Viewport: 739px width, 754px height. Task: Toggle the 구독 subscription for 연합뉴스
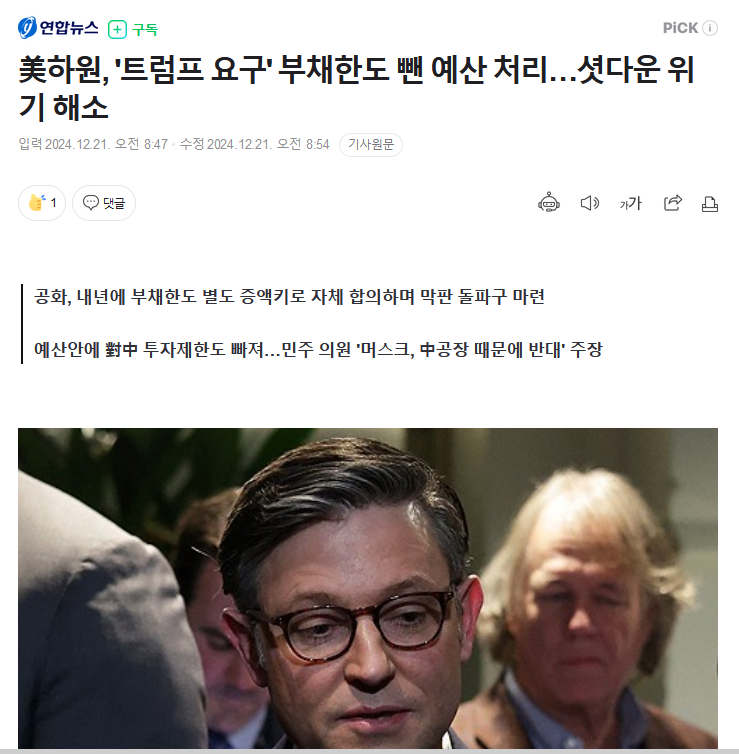click(x=133, y=29)
